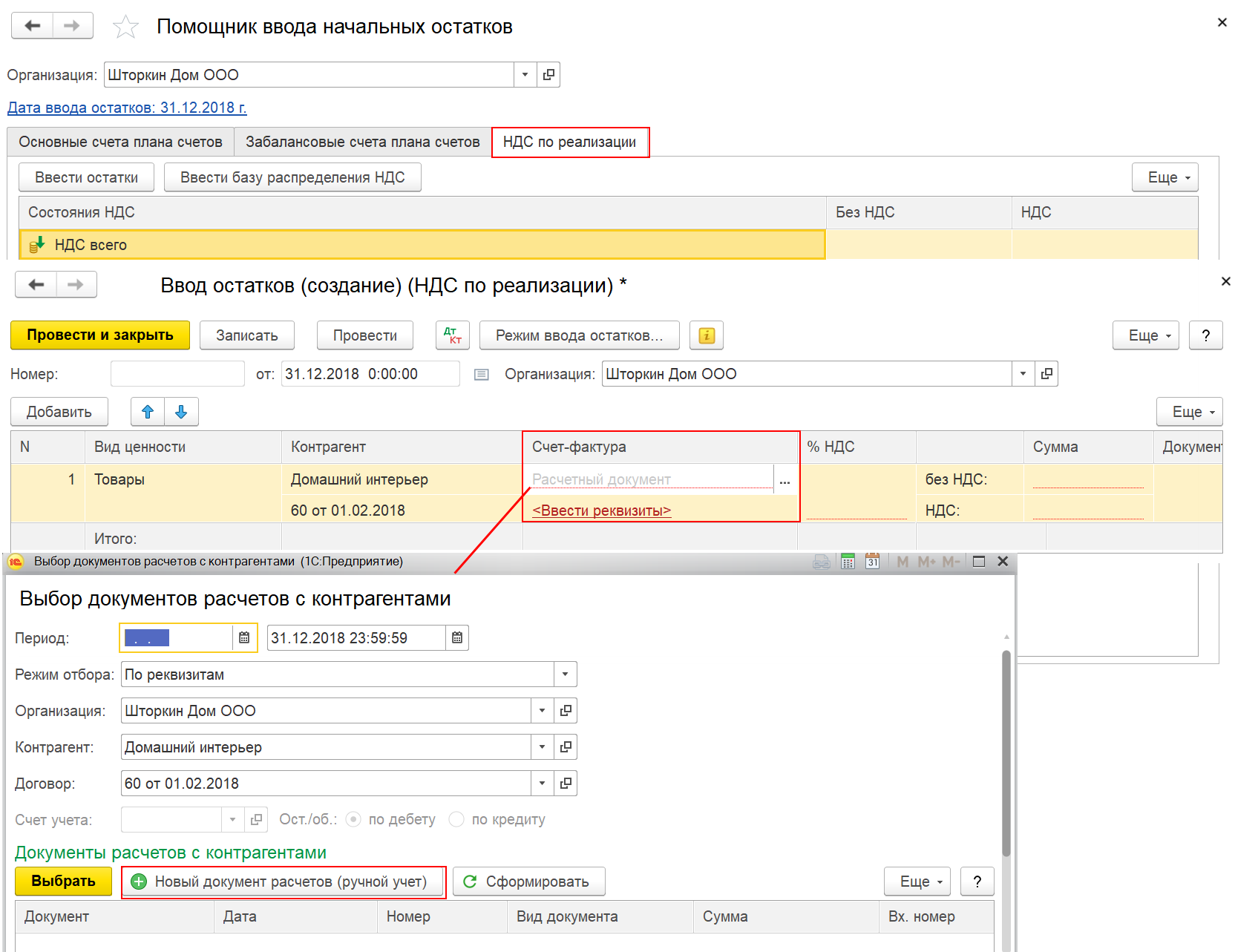Viewport: 1235px width, 952px height.
Task: Move row up with blue arrow
Action: 148,412
